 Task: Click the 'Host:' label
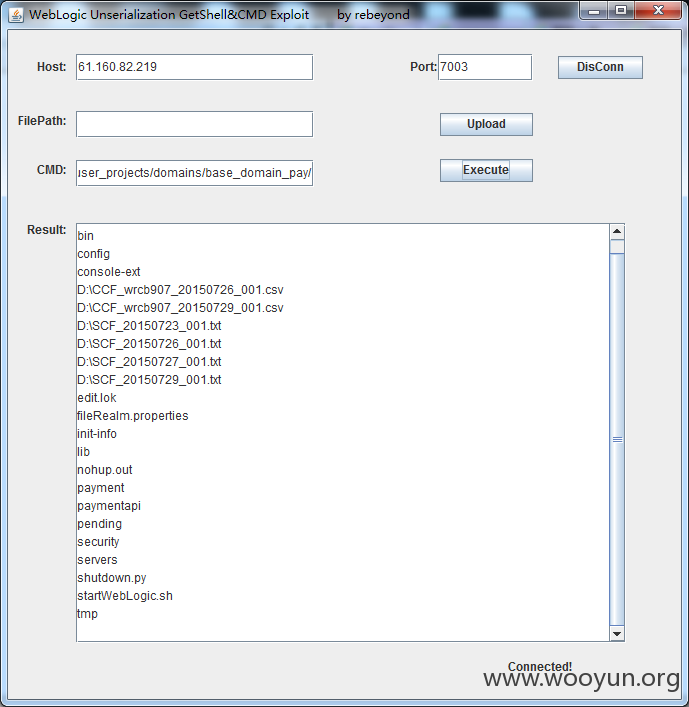point(51,67)
